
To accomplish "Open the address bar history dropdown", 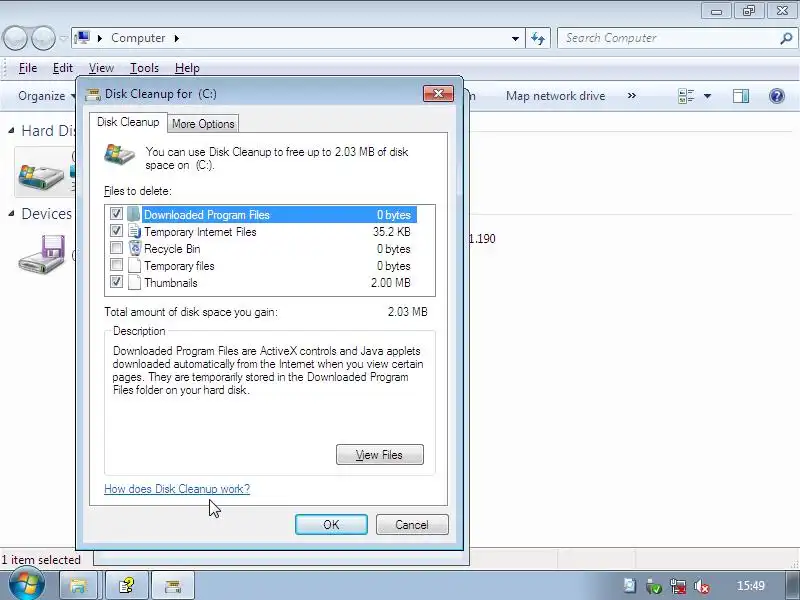I will 515,38.
